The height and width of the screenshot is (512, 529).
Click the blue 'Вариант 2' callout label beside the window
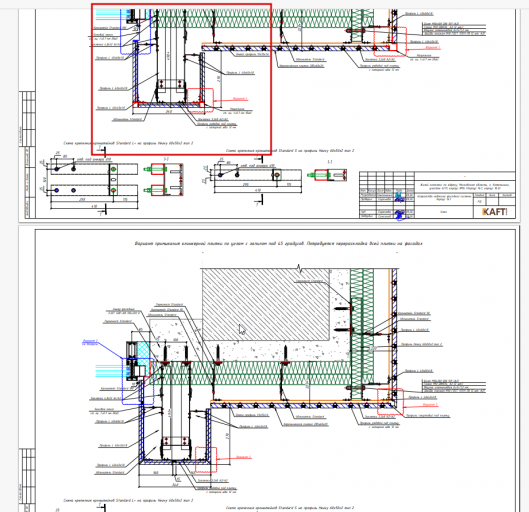point(90,342)
